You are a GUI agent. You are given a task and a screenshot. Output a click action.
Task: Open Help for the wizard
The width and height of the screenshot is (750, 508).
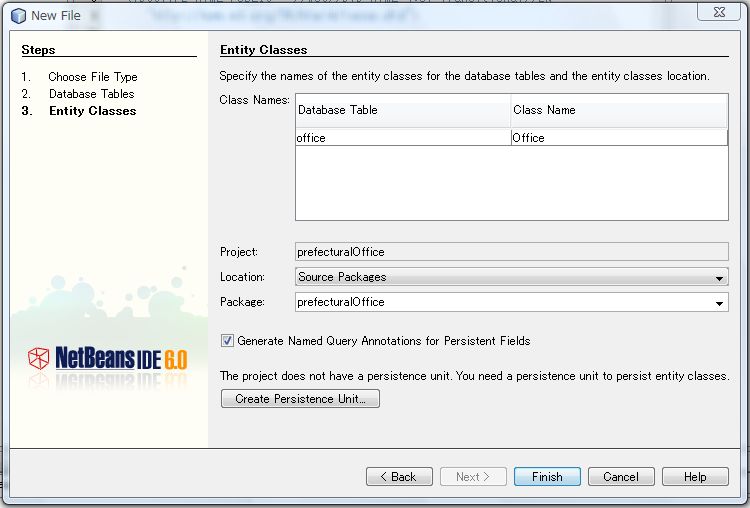pos(695,477)
